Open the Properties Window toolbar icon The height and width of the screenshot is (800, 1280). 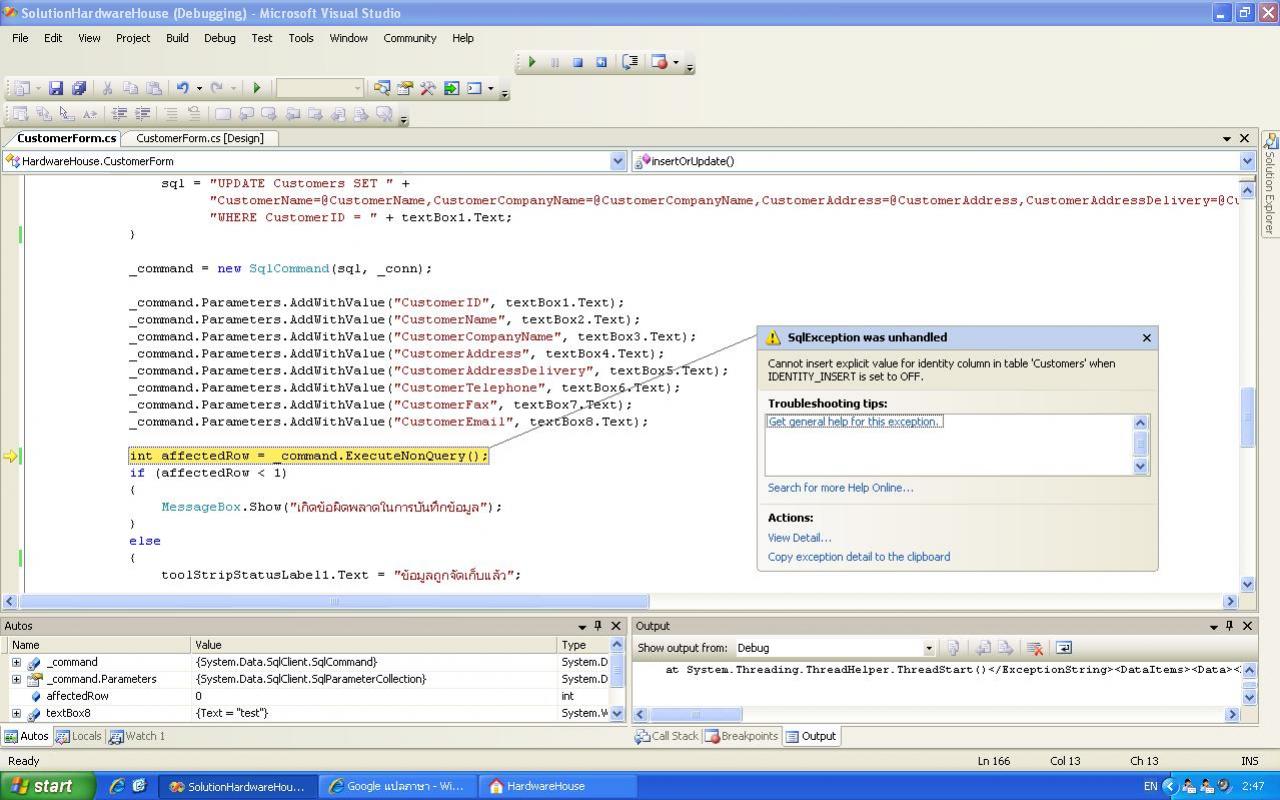pyautogui.click(x=405, y=88)
